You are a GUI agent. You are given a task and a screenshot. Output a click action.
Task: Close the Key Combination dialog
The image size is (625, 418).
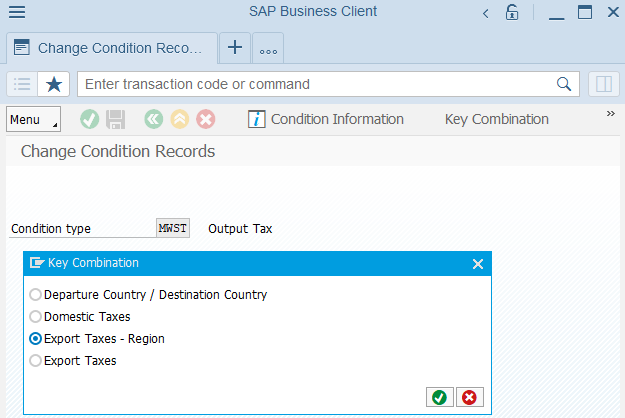point(478,264)
